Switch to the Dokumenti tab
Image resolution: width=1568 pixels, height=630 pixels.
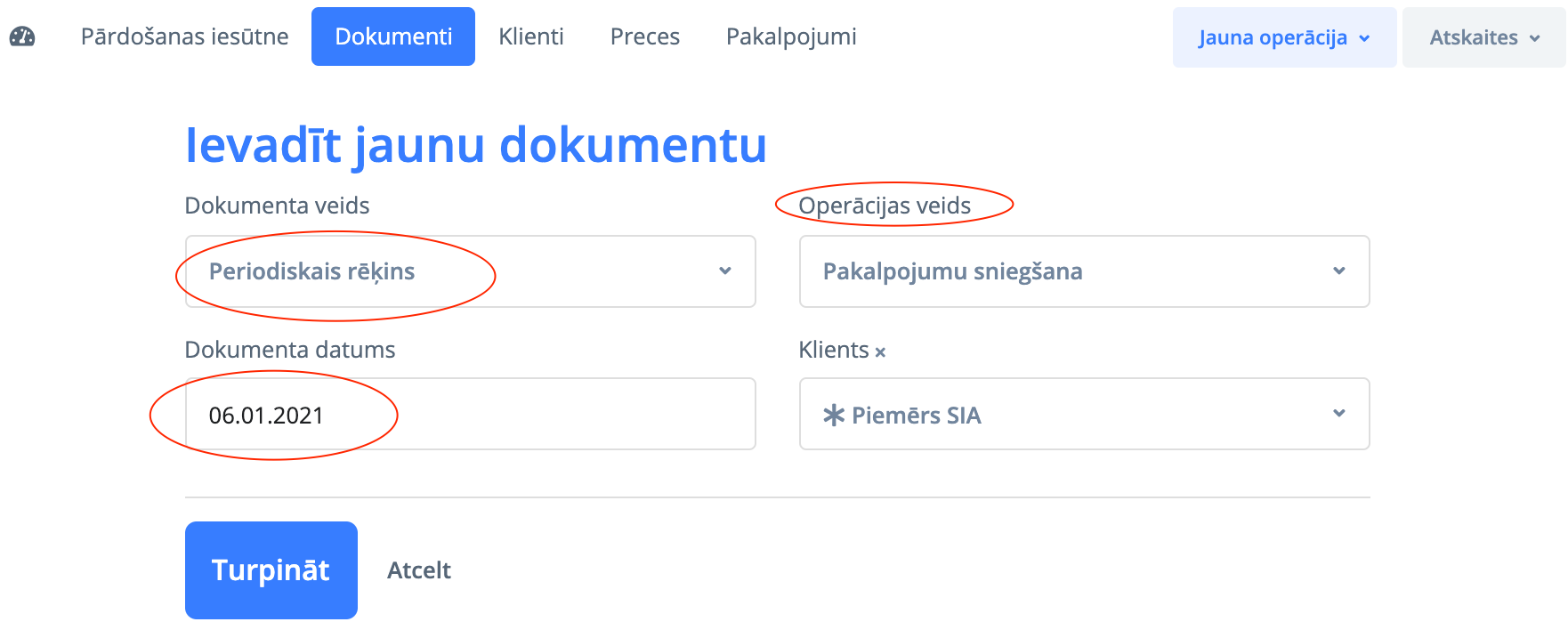coord(393,36)
